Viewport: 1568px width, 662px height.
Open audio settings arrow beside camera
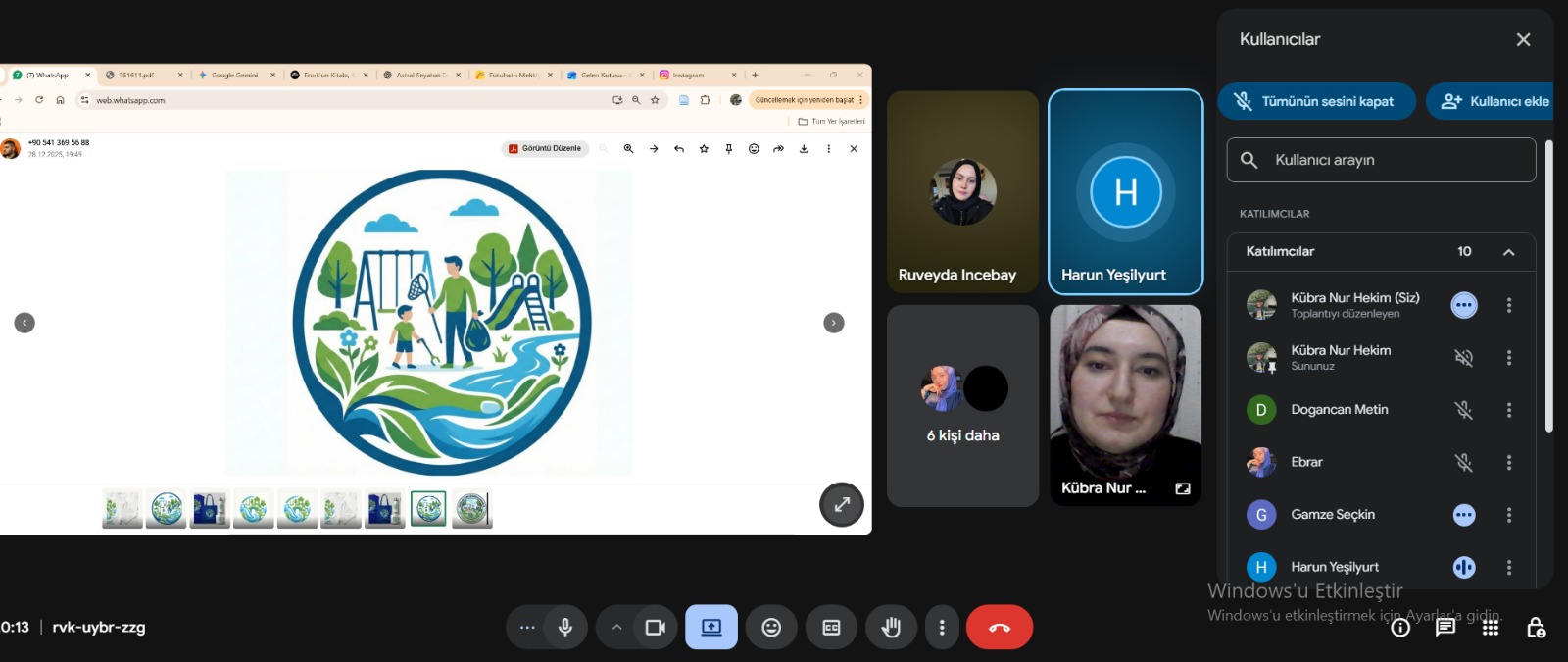[x=616, y=628]
